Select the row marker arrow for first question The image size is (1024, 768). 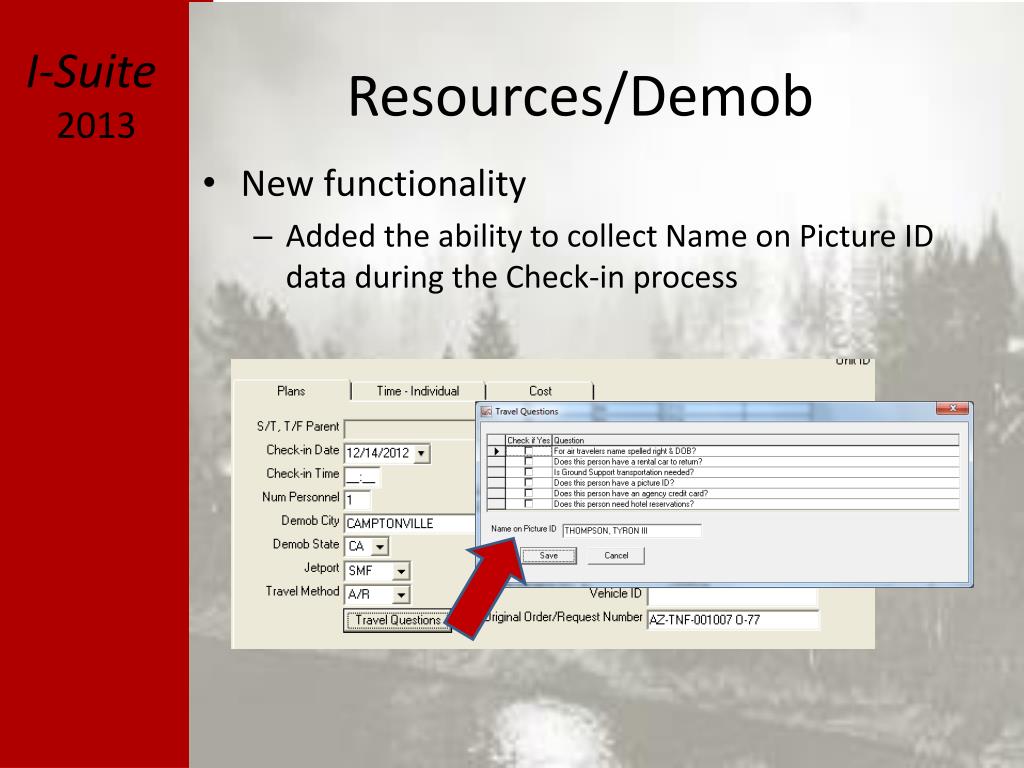[496, 451]
